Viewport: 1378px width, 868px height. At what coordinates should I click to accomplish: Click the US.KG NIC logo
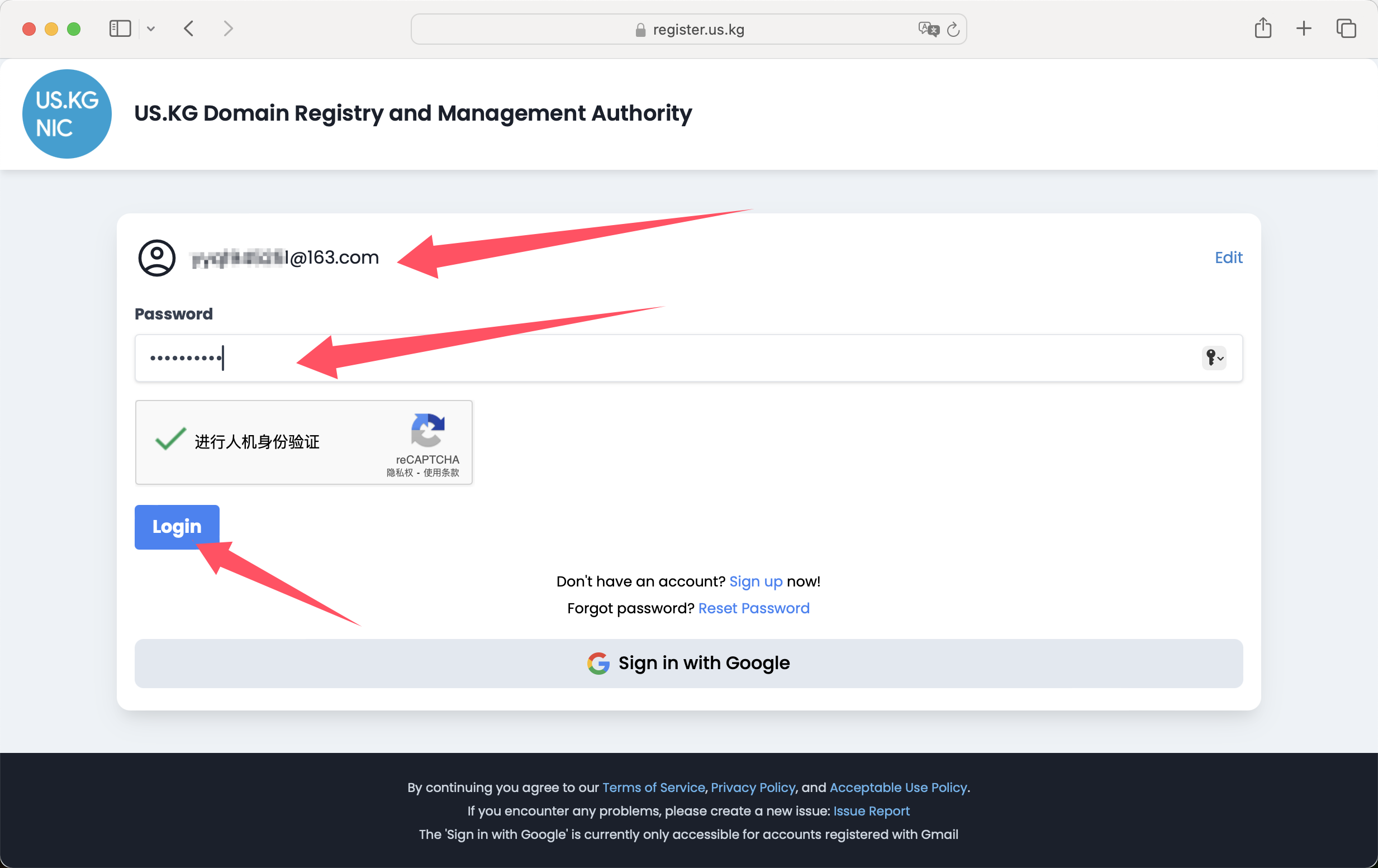coord(67,114)
